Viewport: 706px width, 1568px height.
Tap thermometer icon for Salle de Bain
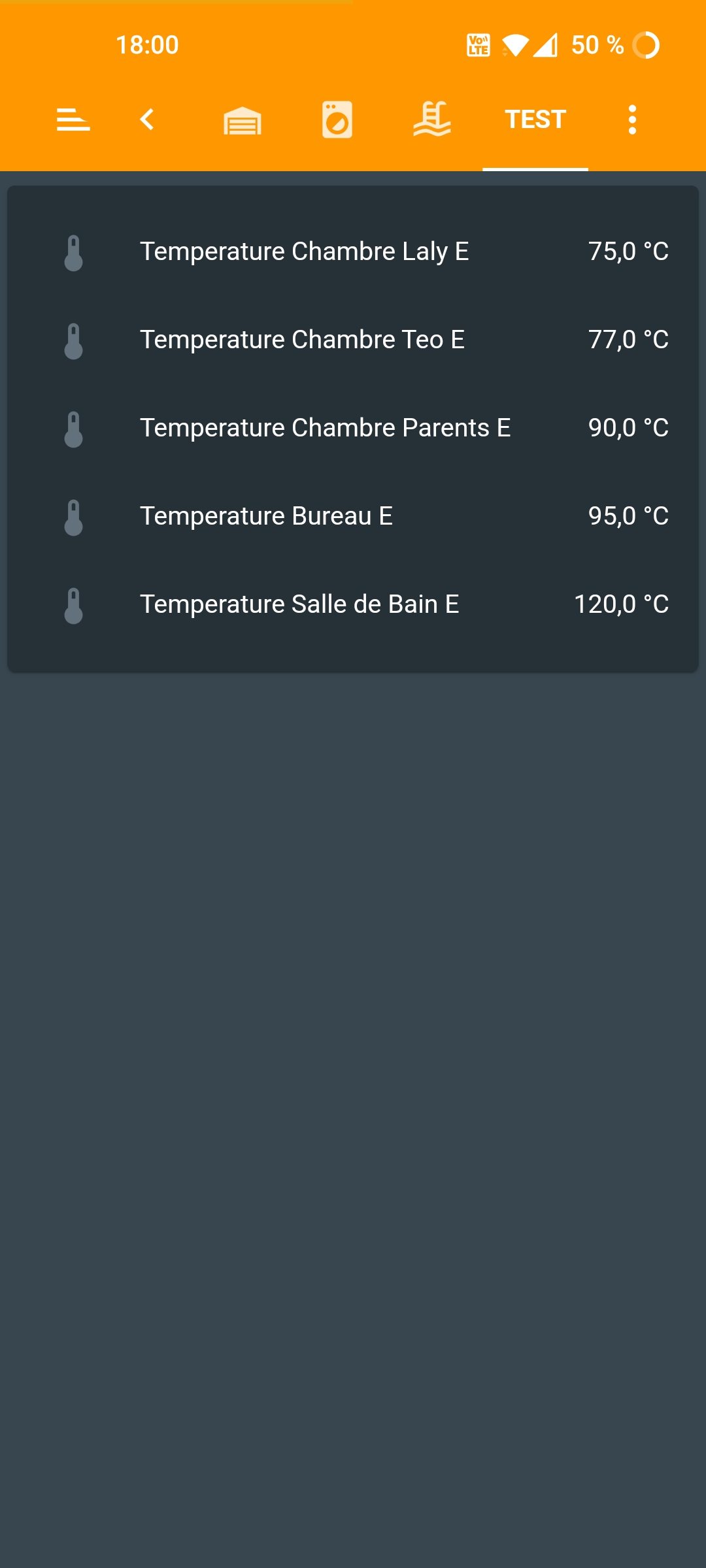pyautogui.click(x=73, y=606)
